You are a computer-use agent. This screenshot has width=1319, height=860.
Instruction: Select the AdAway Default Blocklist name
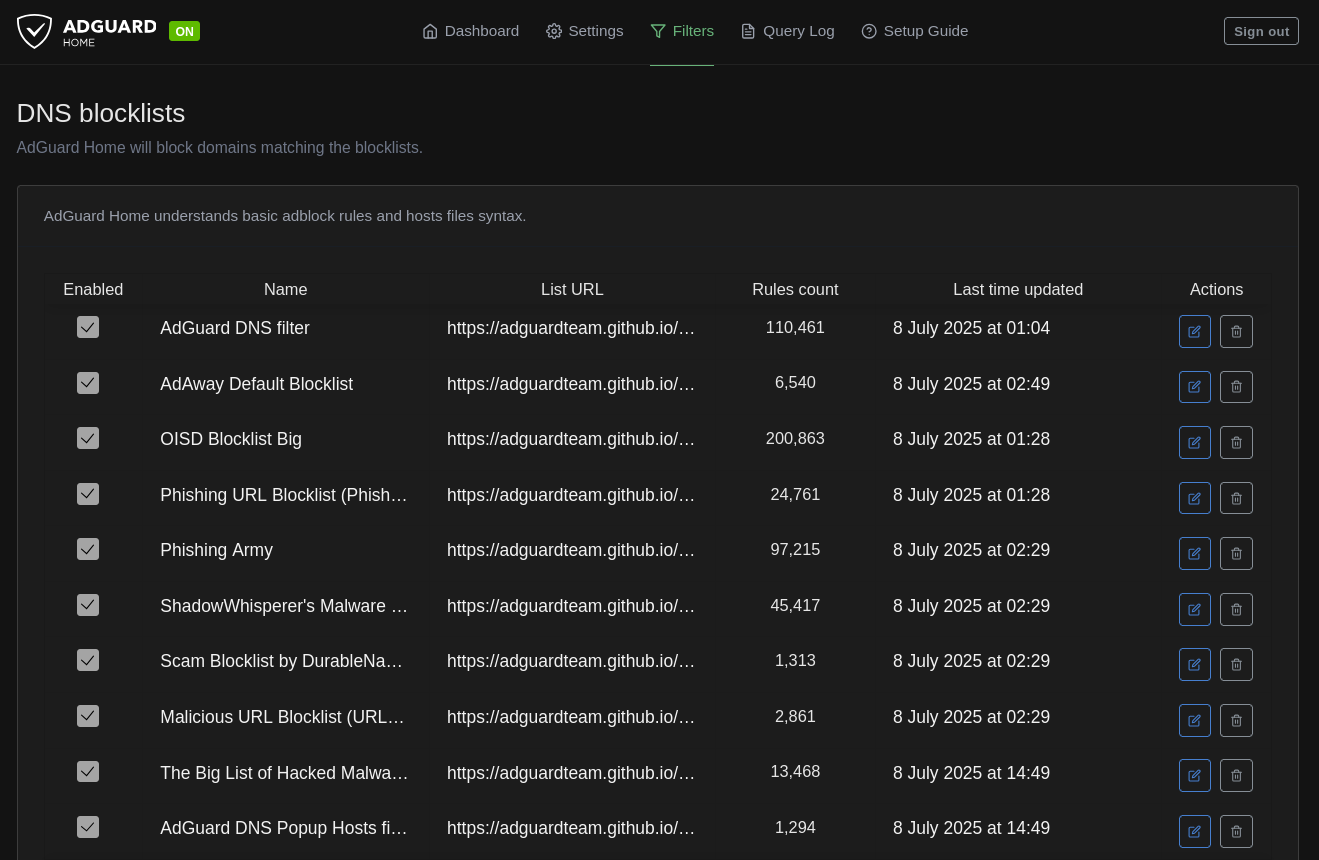tap(256, 384)
